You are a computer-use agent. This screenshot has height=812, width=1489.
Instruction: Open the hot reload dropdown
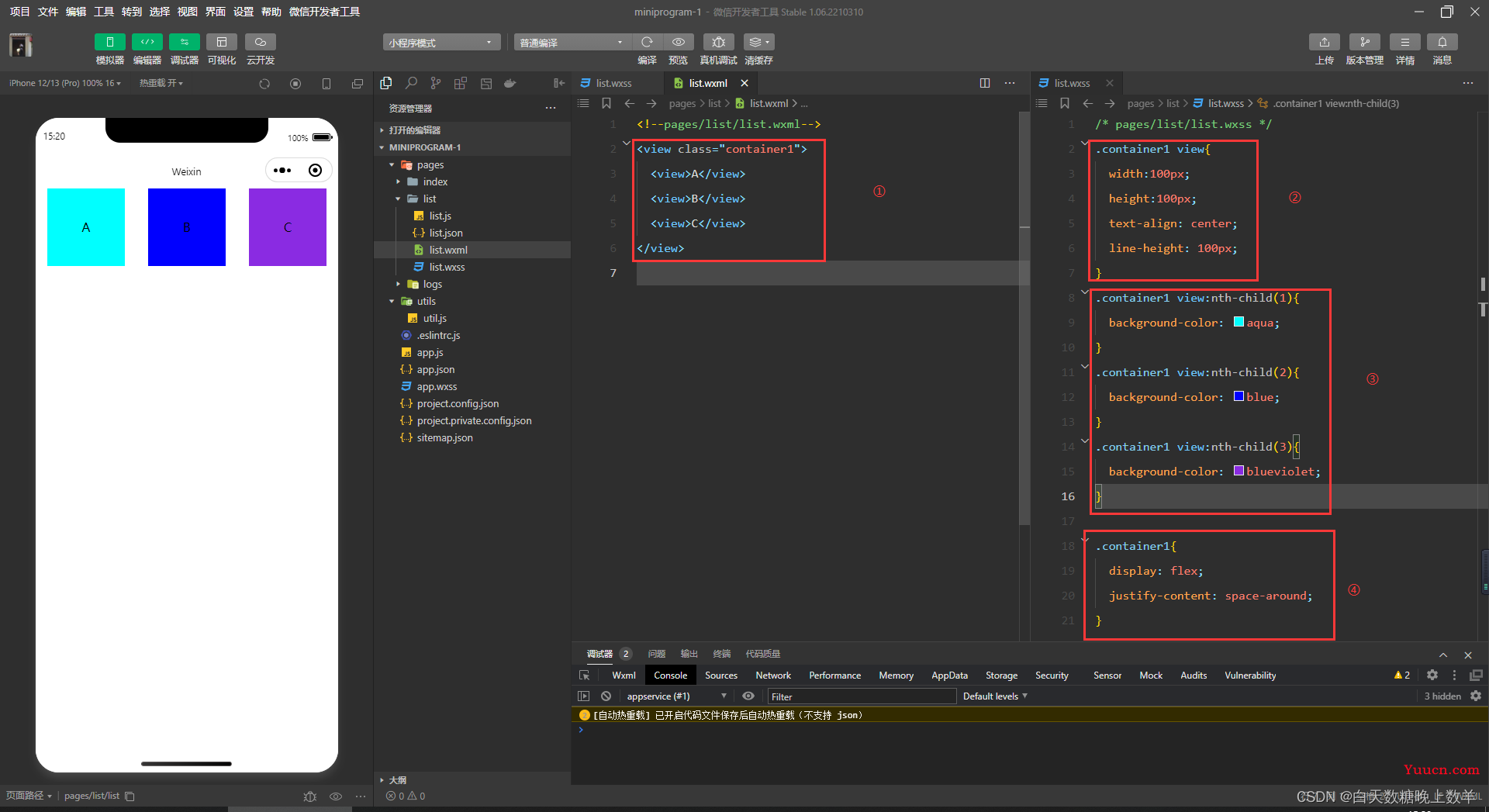tap(161, 83)
